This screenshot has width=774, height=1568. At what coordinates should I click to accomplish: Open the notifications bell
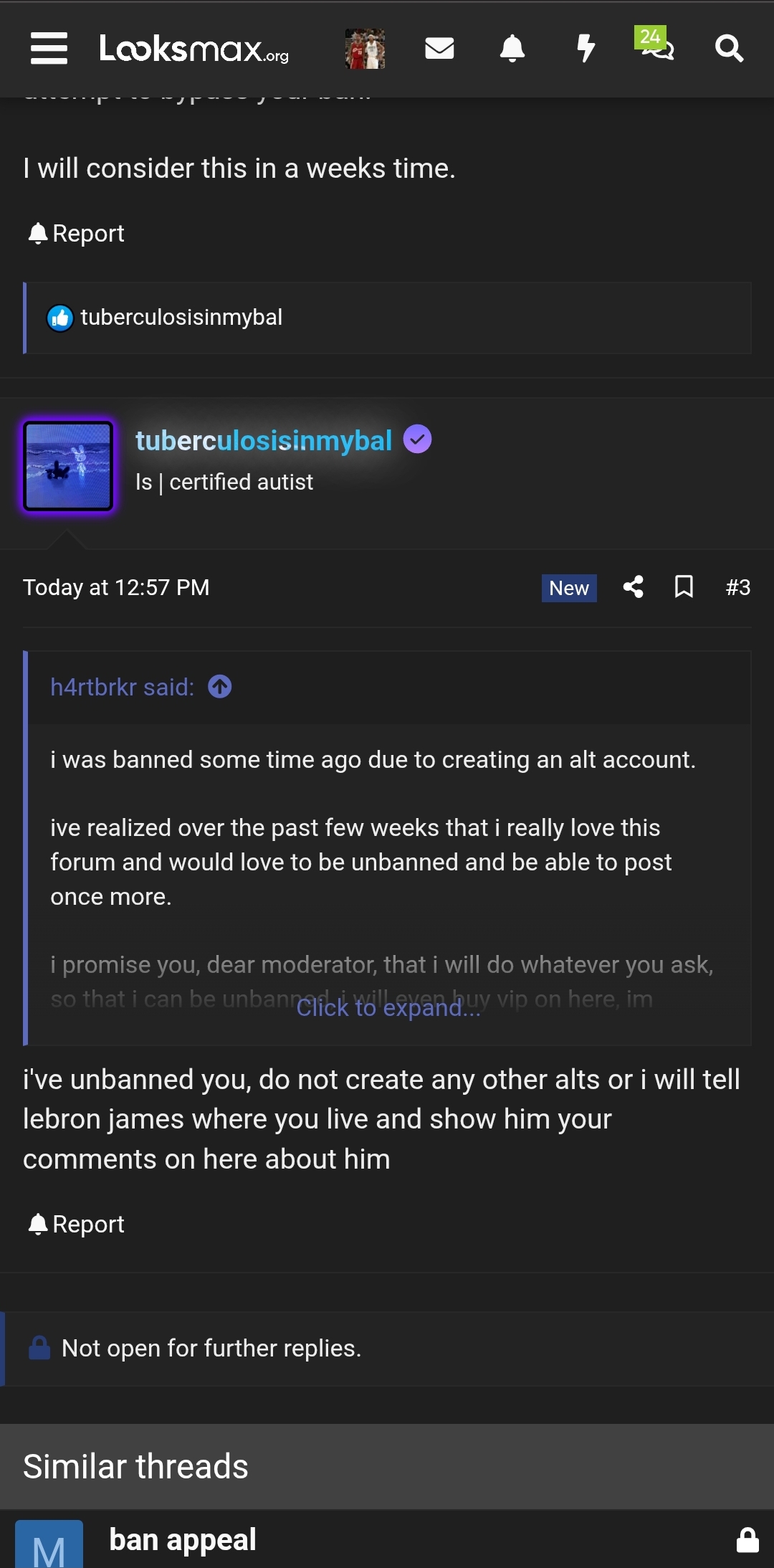pos(512,48)
